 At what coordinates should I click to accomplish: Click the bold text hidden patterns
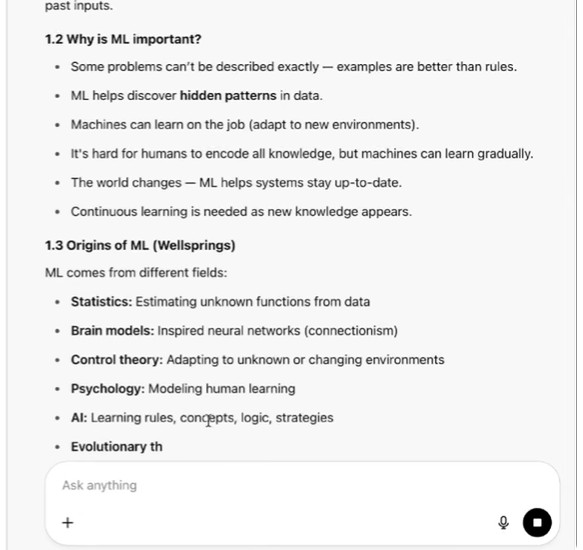(228, 96)
